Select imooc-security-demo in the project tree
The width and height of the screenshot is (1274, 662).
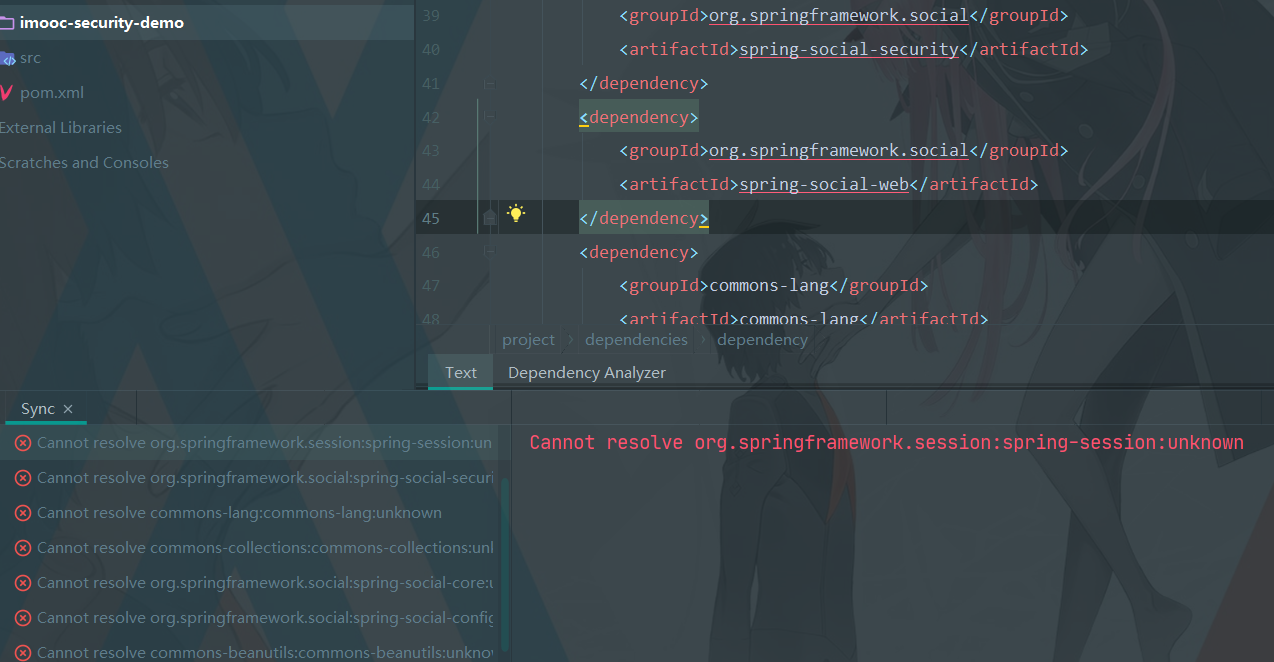coord(102,22)
